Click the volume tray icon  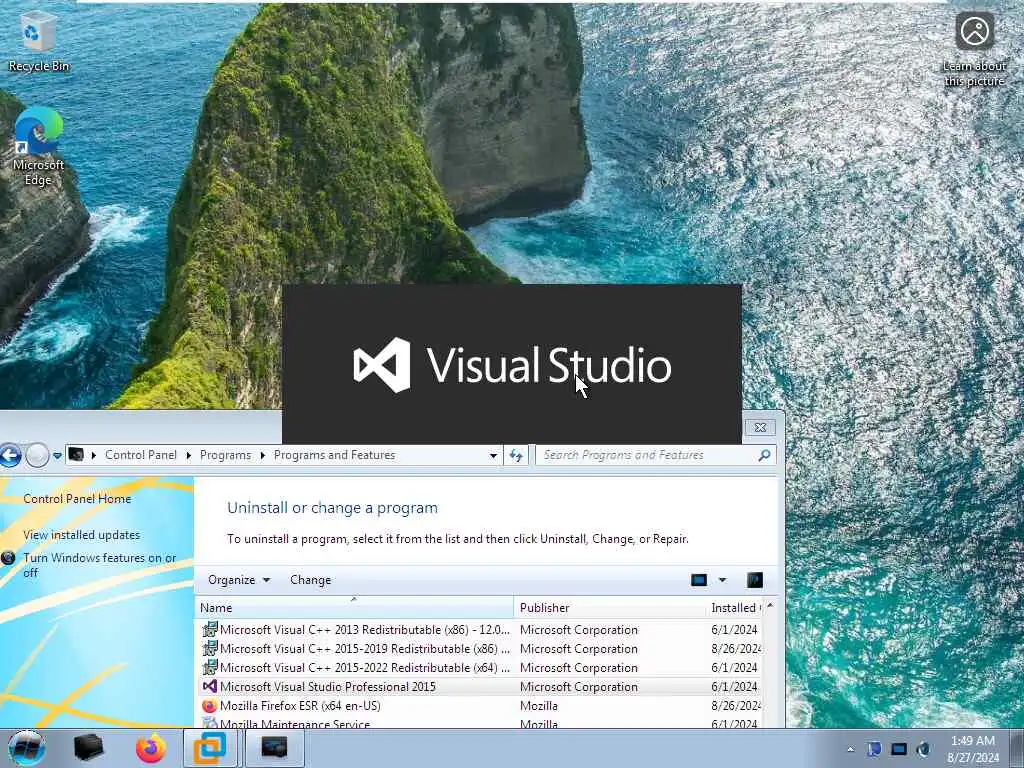coord(923,749)
